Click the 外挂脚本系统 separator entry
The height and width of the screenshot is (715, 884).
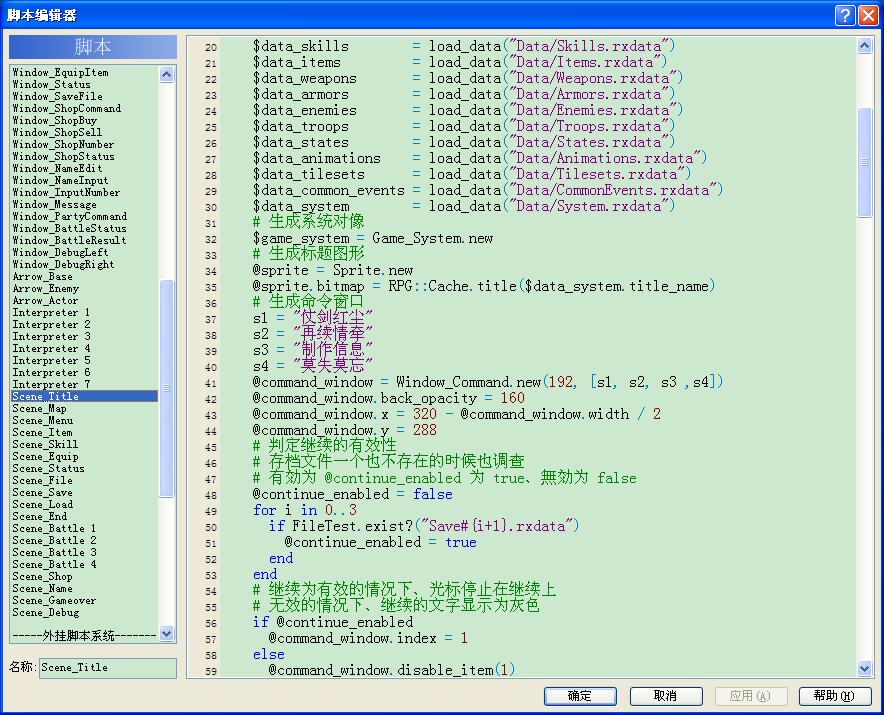(84, 635)
